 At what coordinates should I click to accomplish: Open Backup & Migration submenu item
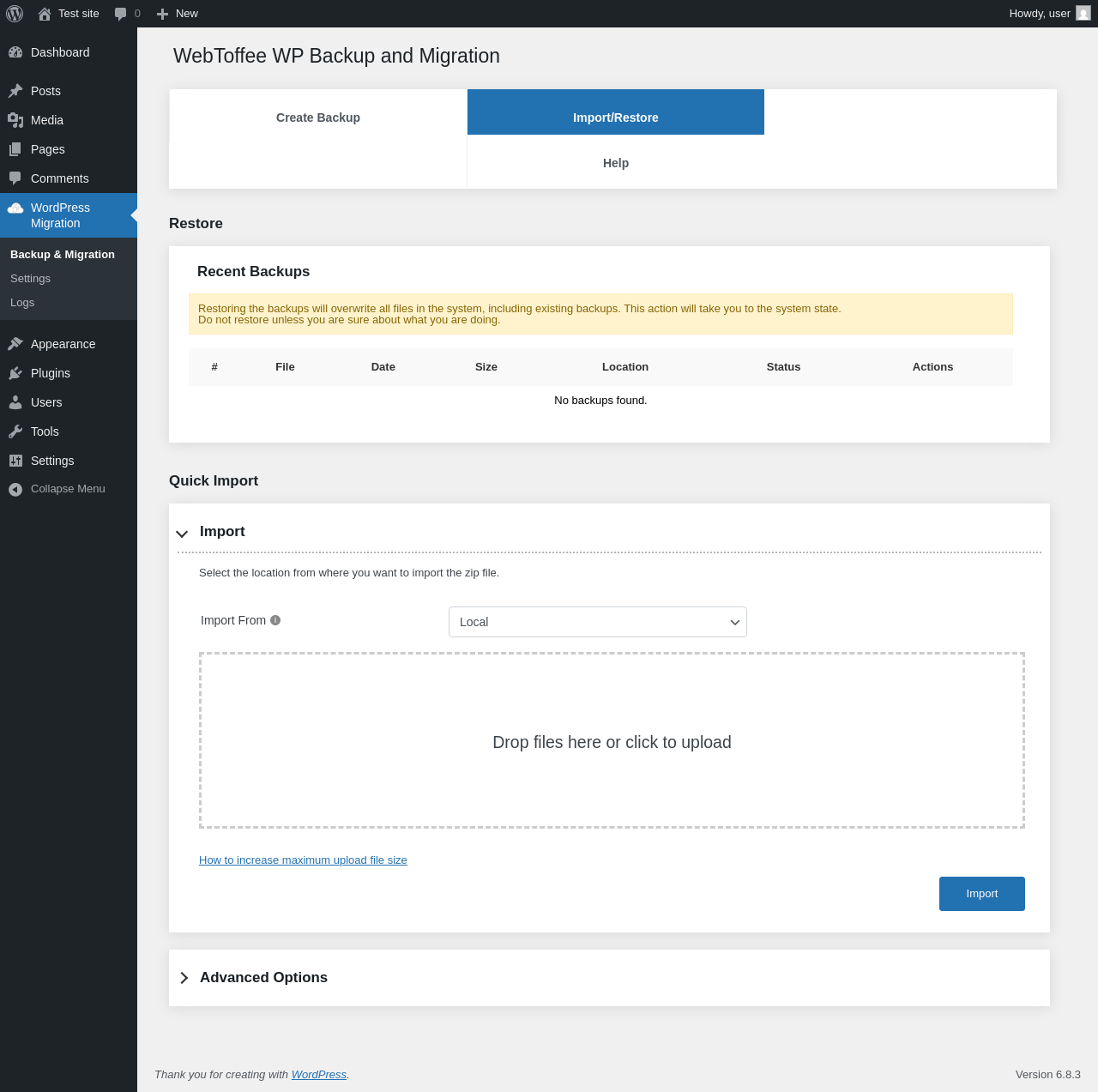63,255
